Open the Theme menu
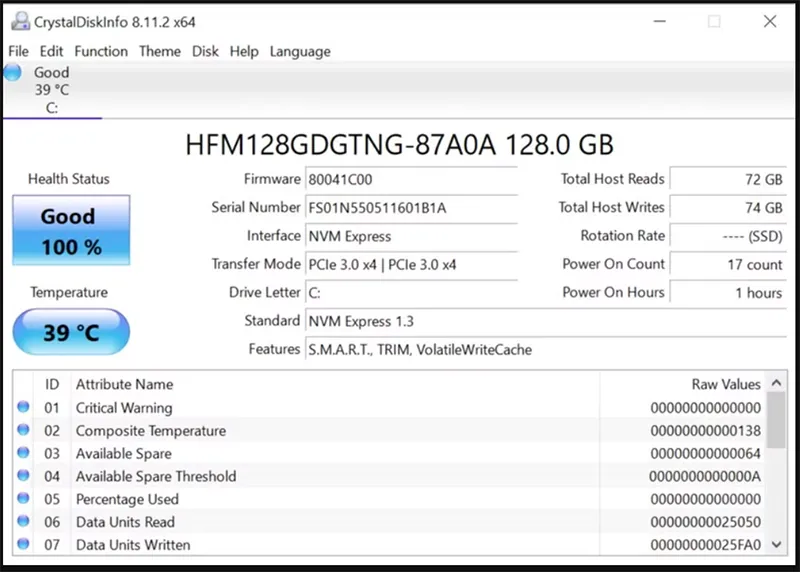The width and height of the screenshot is (800, 572). [x=160, y=52]
